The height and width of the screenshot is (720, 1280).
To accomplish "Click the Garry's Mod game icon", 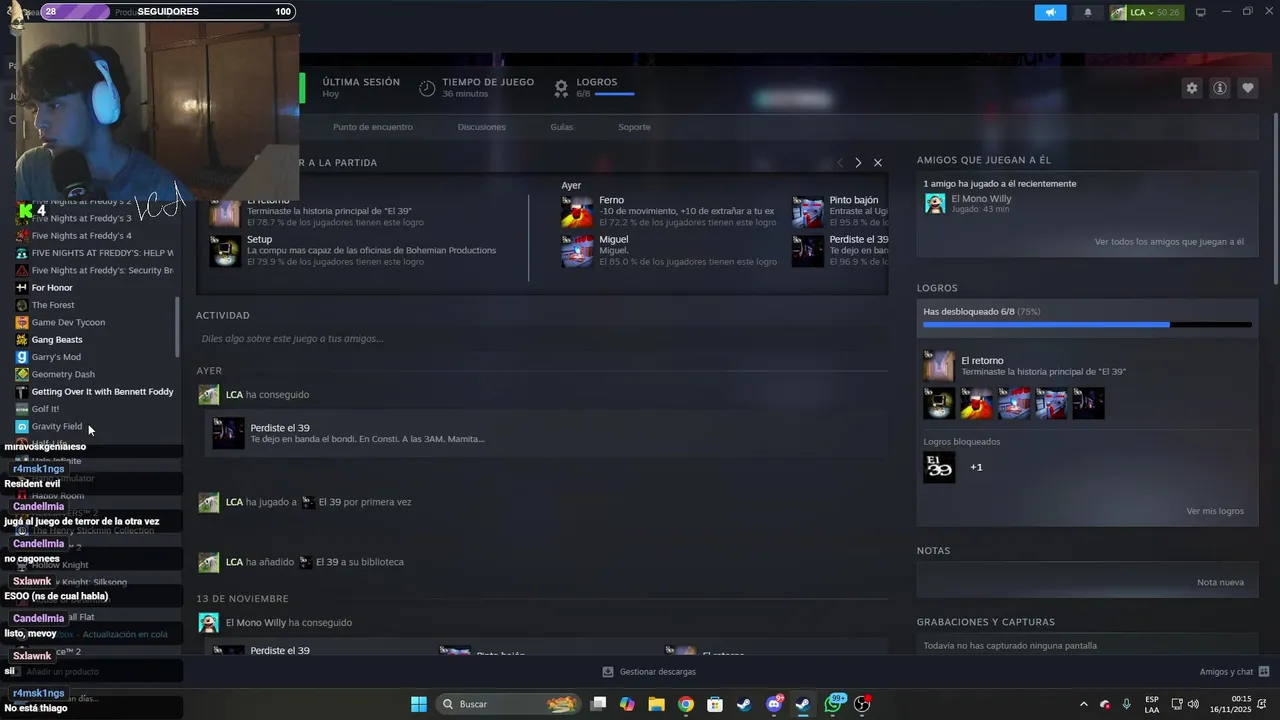I will [x=22, y=357].
